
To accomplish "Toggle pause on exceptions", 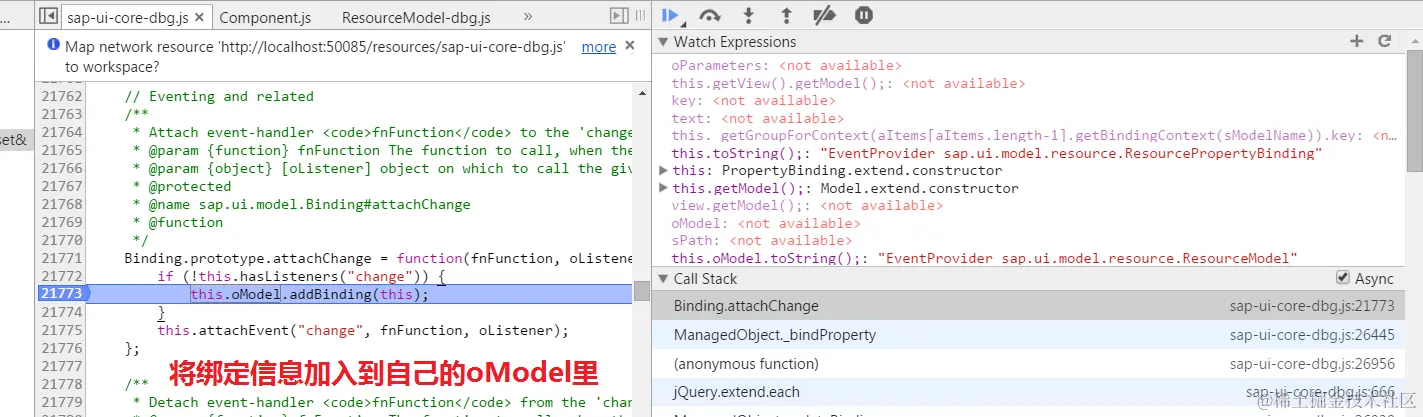I will point(864,15).
